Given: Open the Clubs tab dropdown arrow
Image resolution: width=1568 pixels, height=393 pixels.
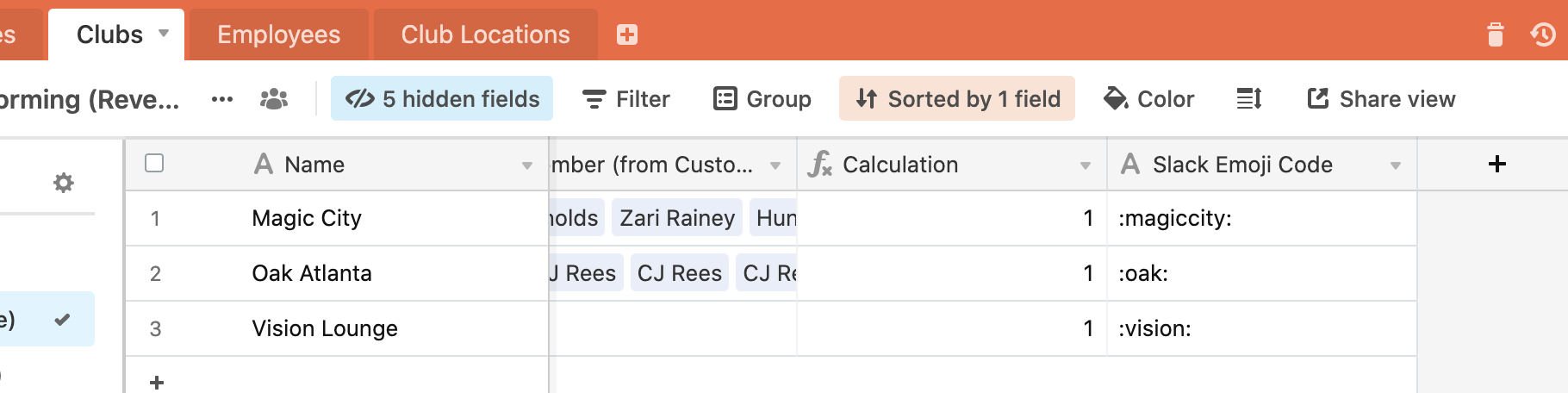Looking at the screenshot, I should coord(164,34).
